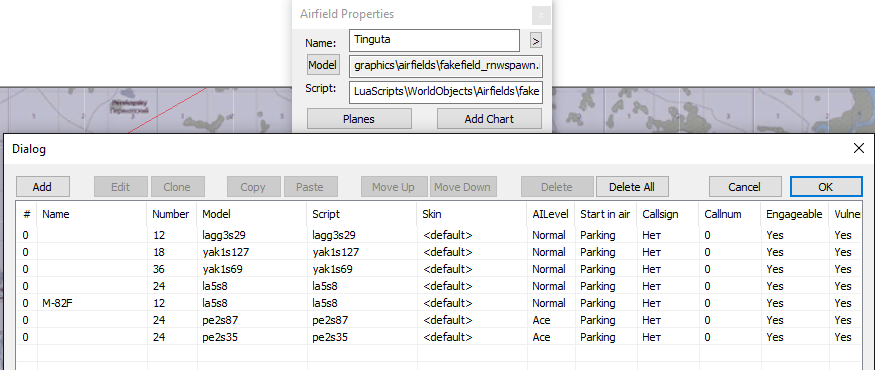Click Delete All button
Viewport: 875px width, 370px height.
coord(632,187)
